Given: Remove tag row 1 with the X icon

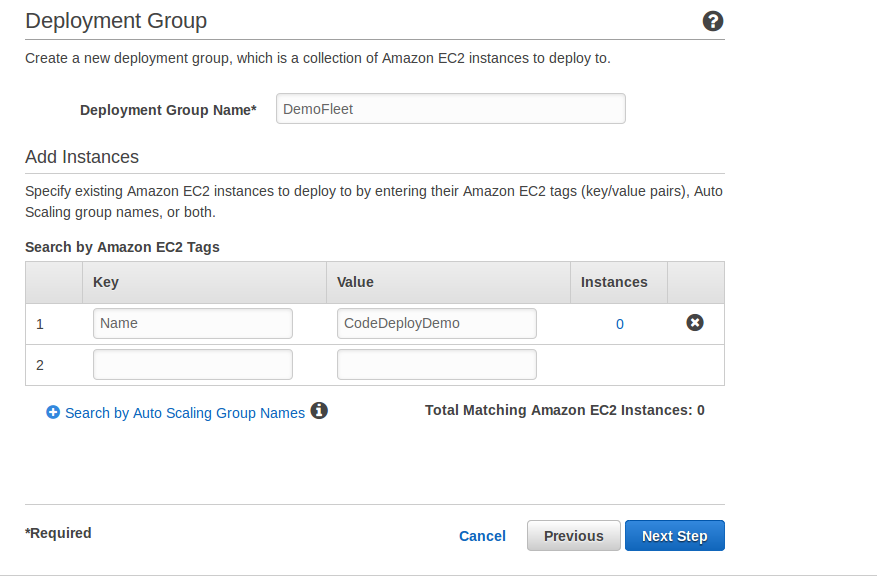Looking at the screenshot, I should pyautogui.click(x=695, y=323).
